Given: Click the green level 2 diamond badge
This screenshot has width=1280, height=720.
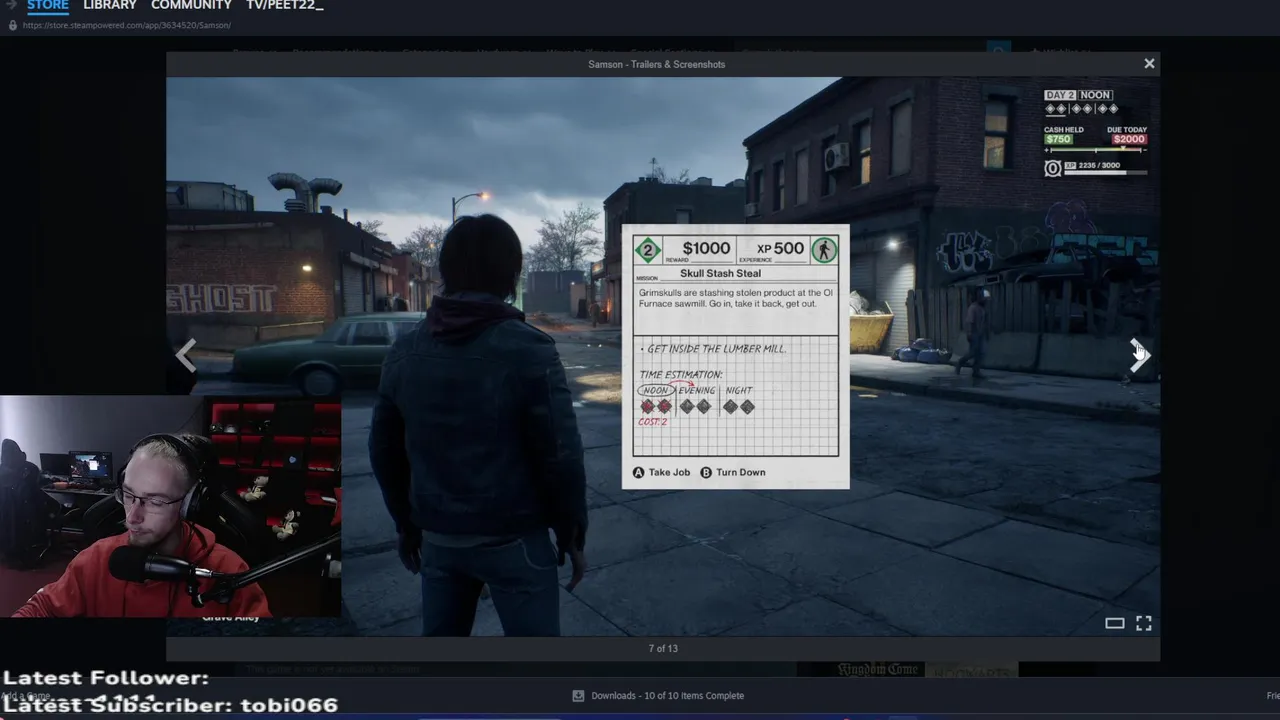Looking at the screenshot, I should 648,249.
